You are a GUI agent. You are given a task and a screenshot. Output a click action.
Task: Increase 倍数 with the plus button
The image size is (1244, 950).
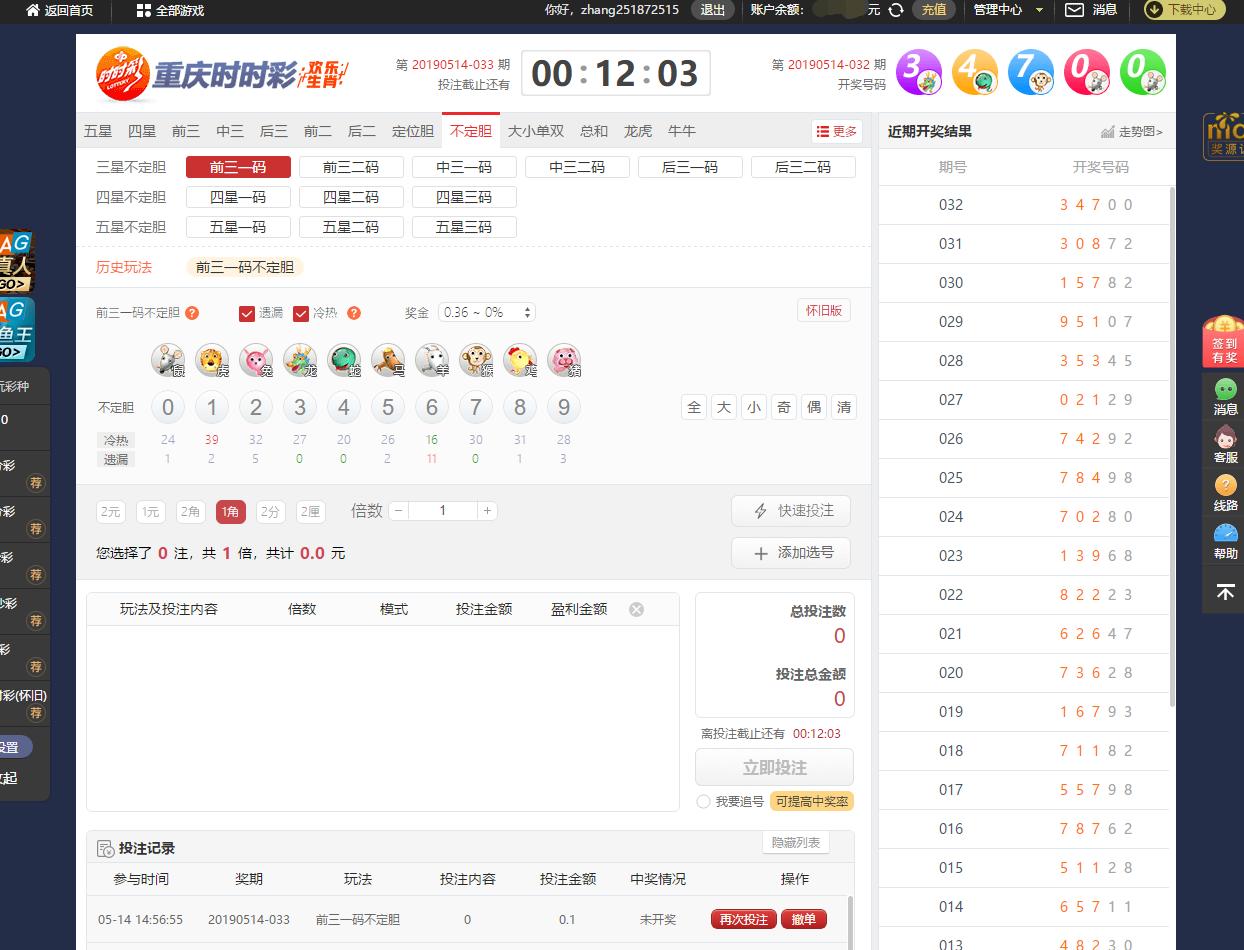click(x=487, y=511)
